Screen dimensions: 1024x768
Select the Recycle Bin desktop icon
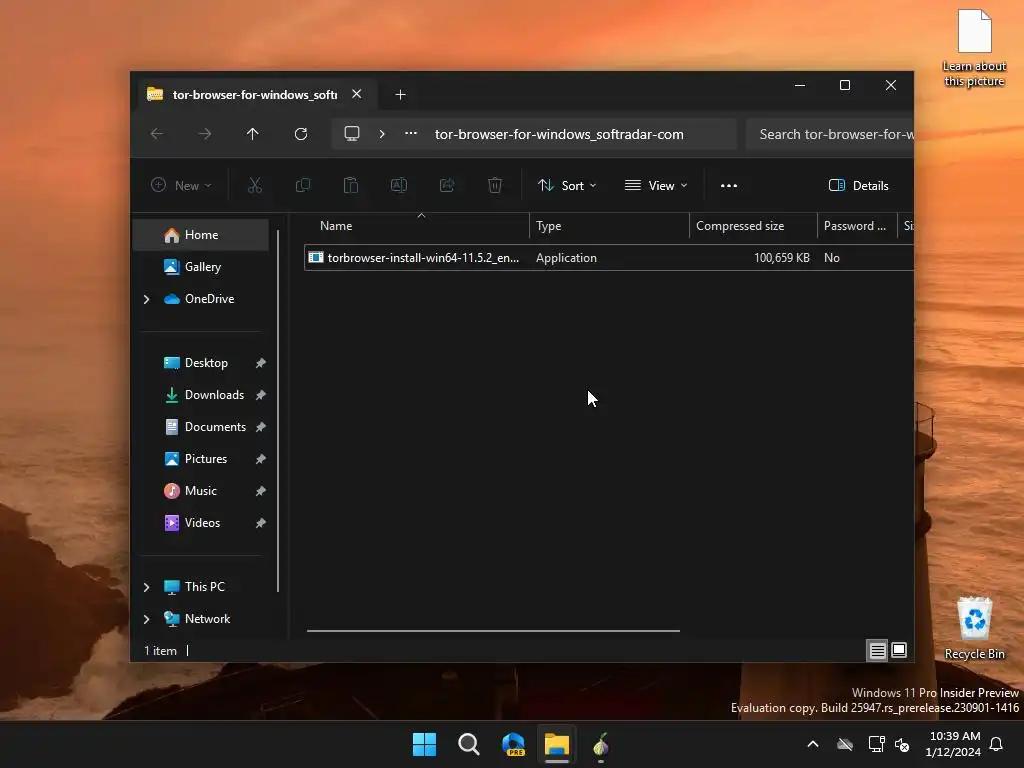[975, 628]
